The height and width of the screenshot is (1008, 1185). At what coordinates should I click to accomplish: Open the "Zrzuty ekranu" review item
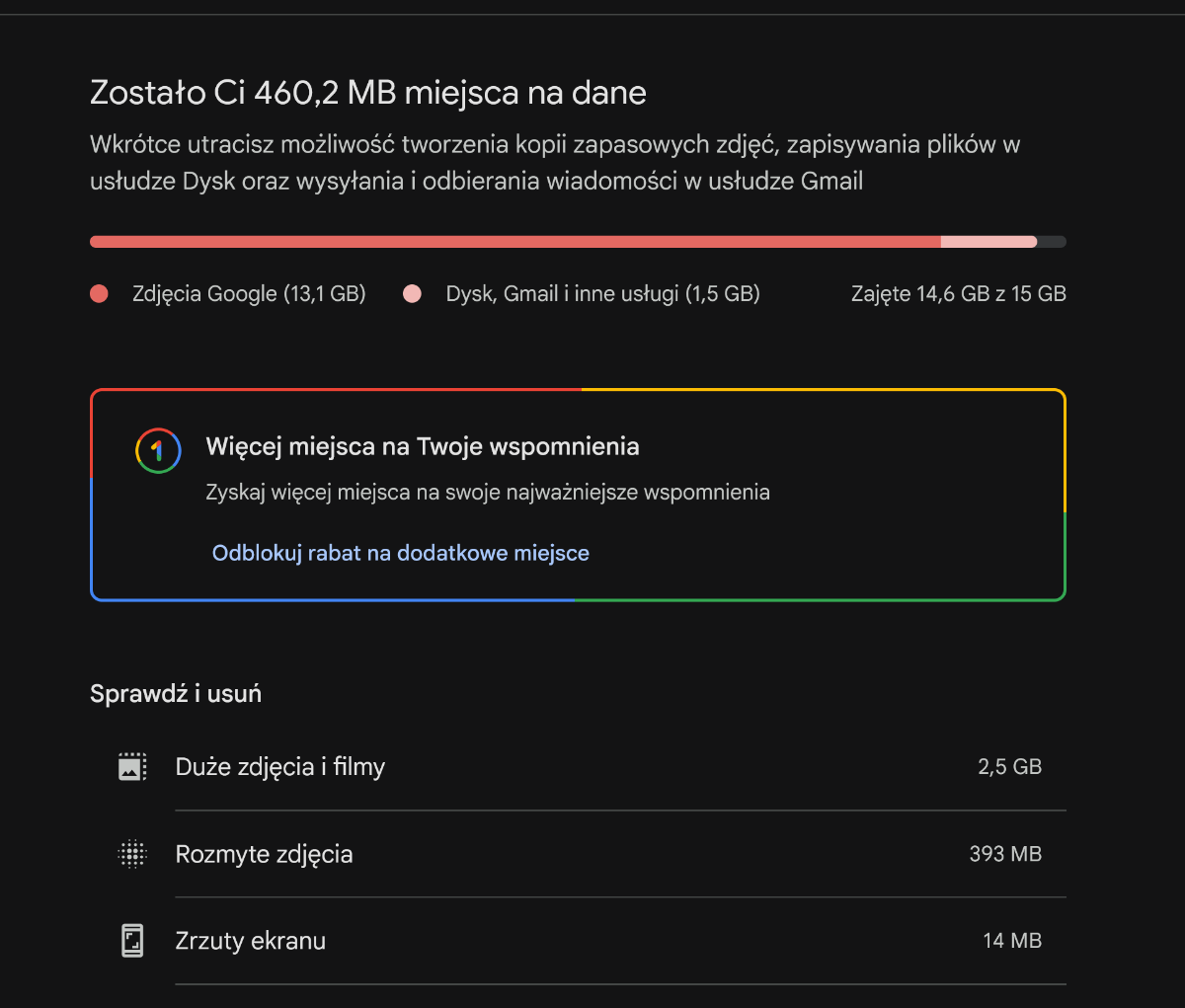coord(251,941)
